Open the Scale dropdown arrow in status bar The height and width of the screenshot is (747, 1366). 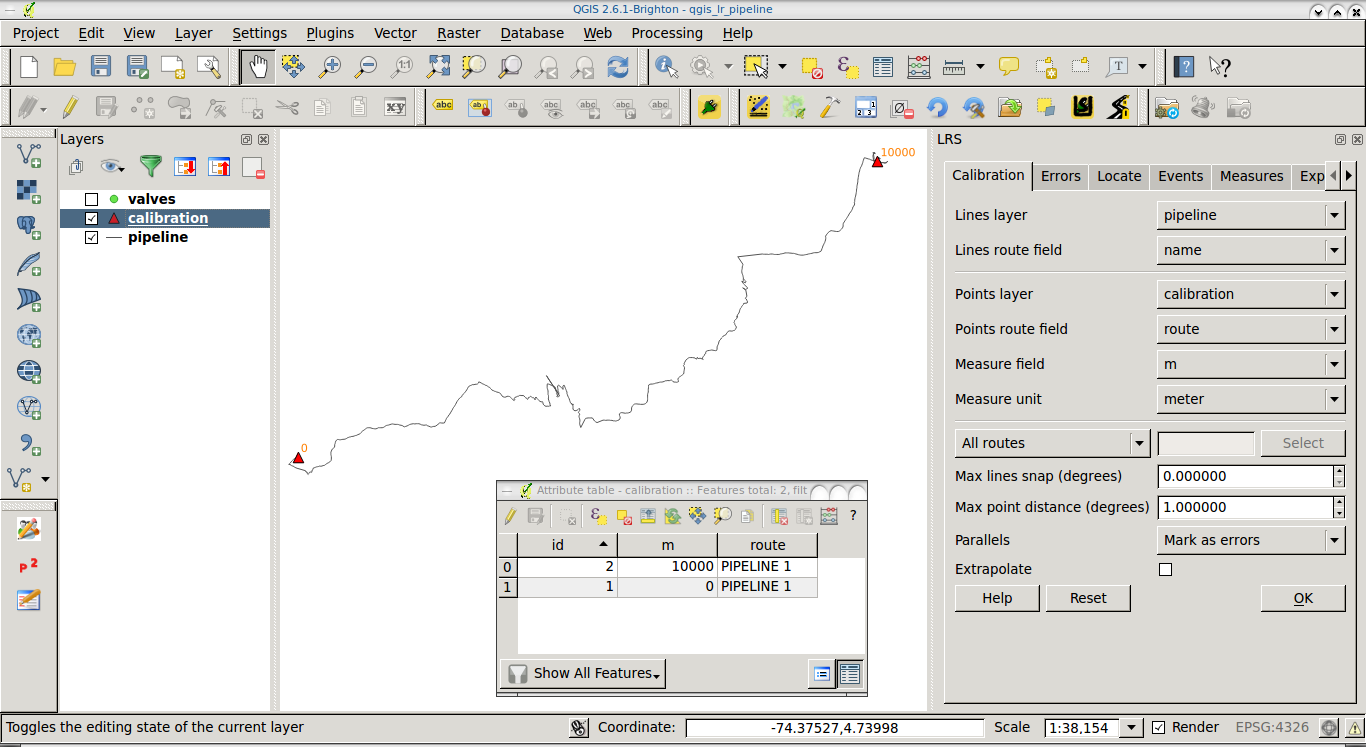(1131, 728)
